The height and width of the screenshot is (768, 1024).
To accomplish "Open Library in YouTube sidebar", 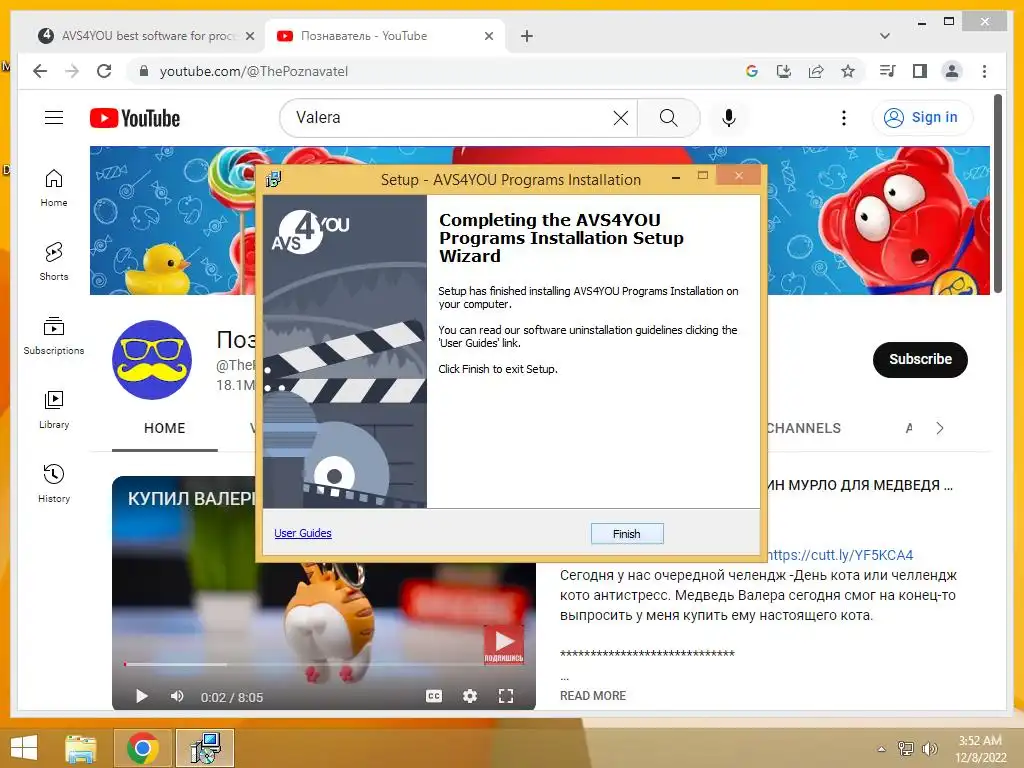I will click(54, 409).
